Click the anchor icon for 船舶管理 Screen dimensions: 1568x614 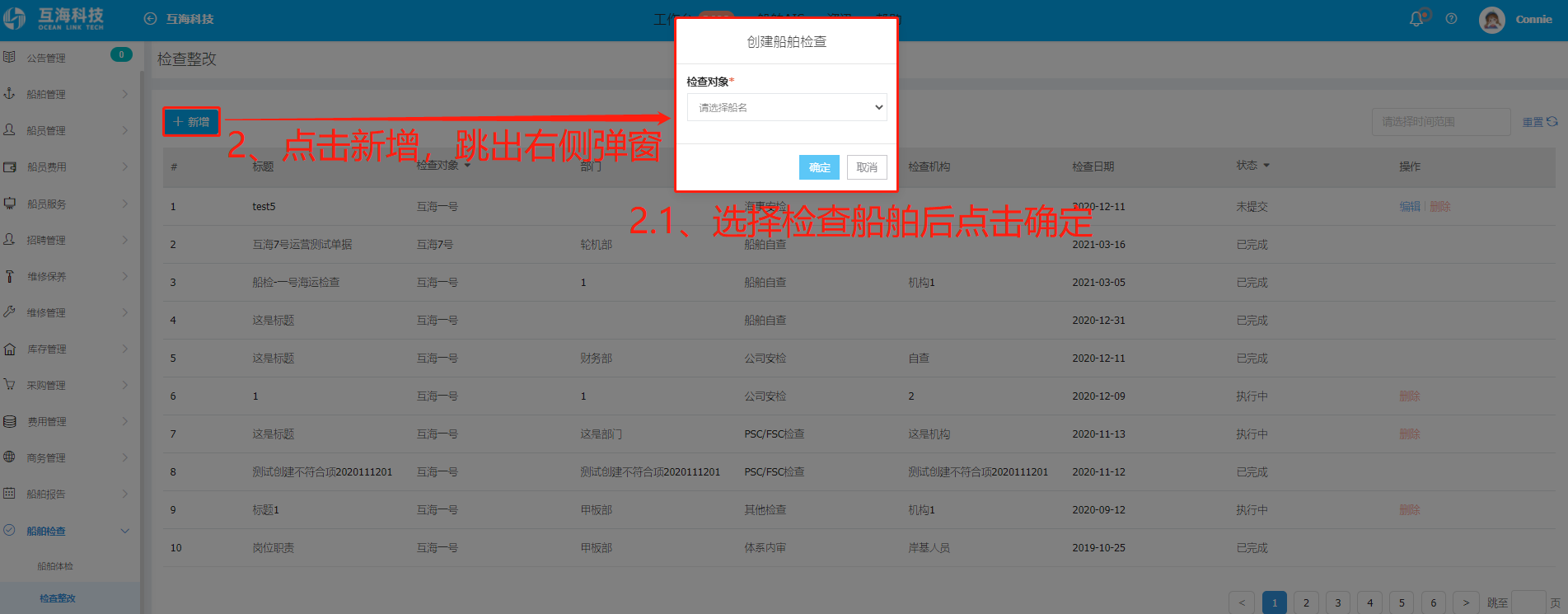(9, 93)
